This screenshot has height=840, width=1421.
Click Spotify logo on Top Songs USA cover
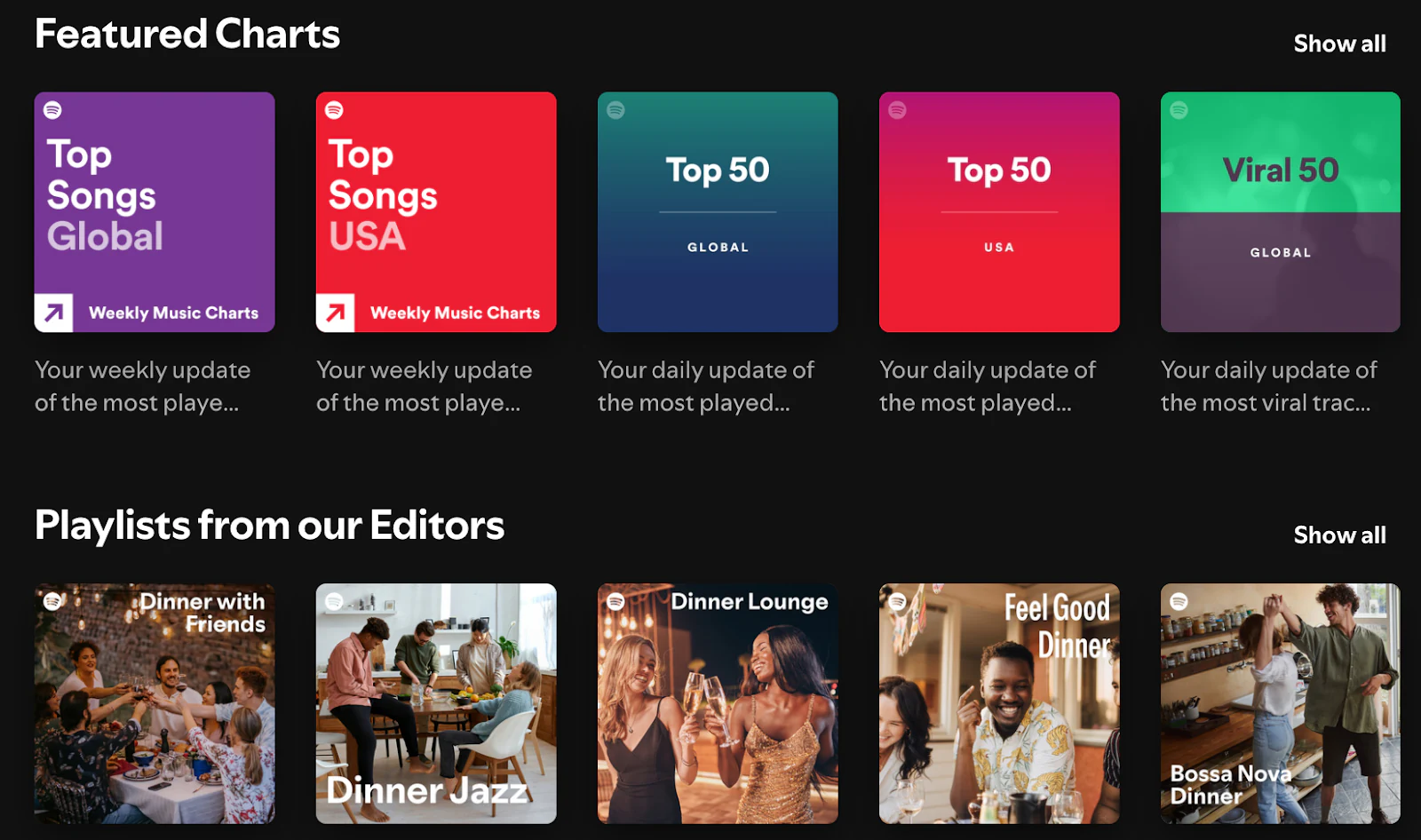click(x=334, y=110)
